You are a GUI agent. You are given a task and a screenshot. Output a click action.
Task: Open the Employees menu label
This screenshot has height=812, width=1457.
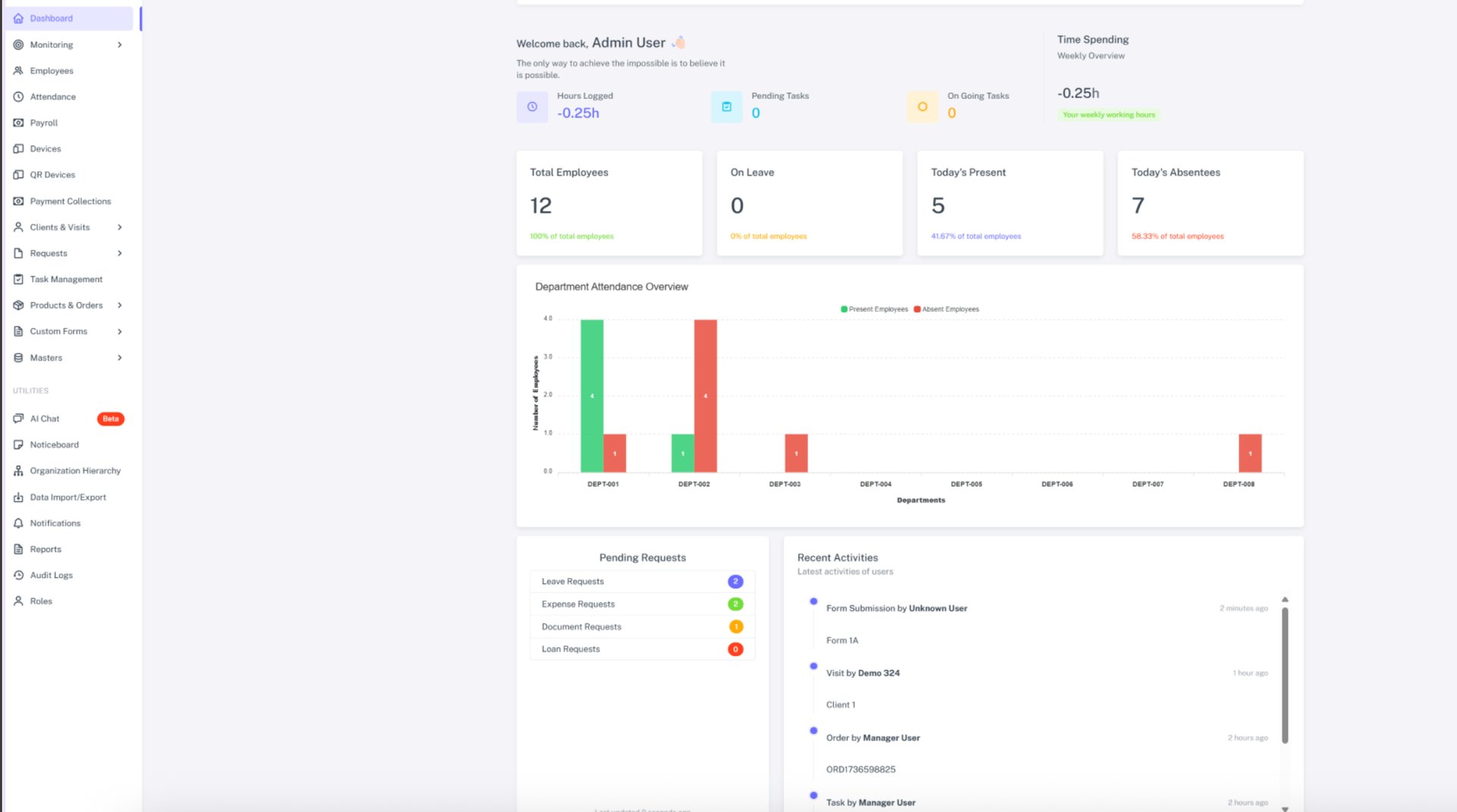click(52, 71)
